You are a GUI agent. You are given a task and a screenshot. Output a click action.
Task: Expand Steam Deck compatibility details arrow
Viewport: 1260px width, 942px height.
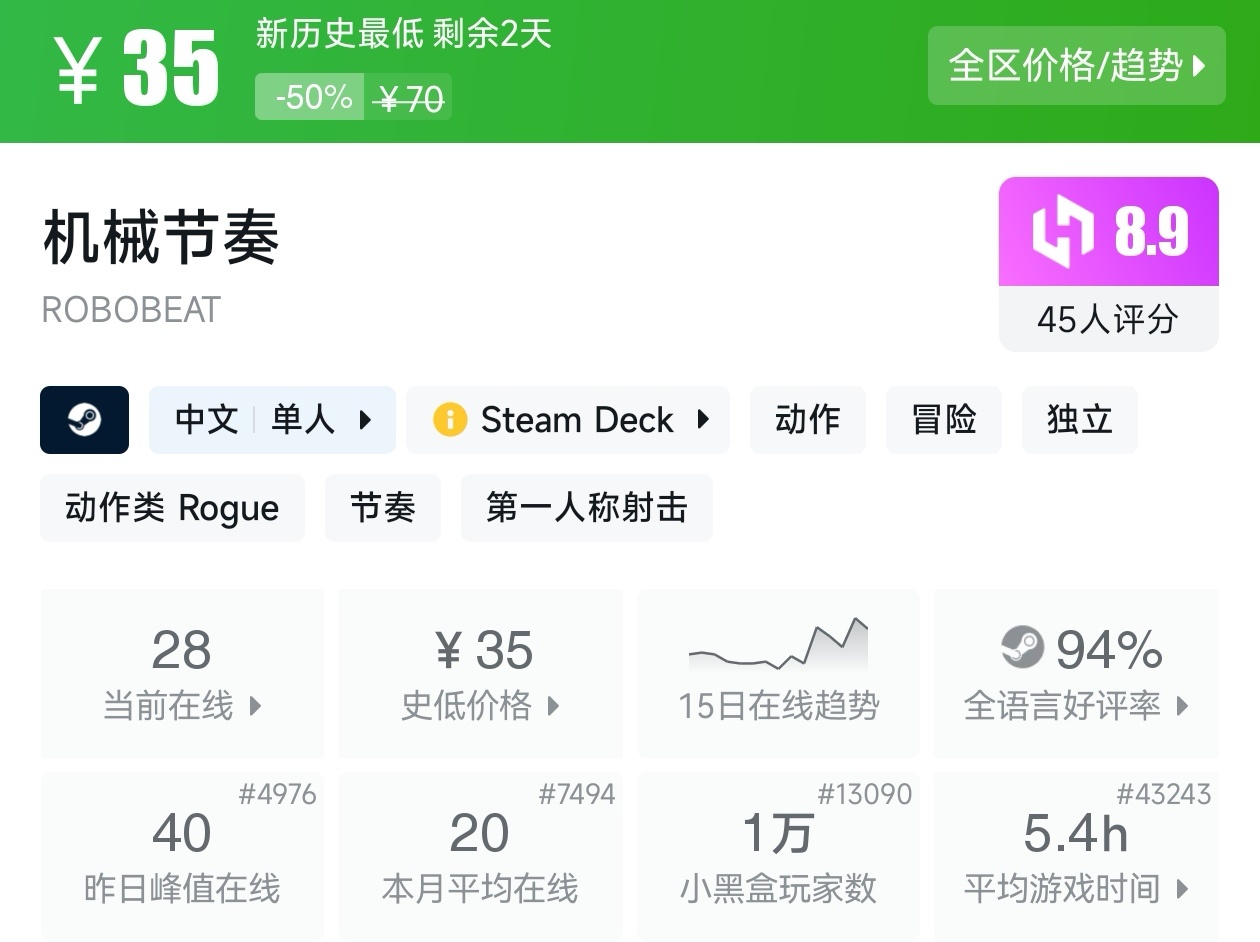703,420
